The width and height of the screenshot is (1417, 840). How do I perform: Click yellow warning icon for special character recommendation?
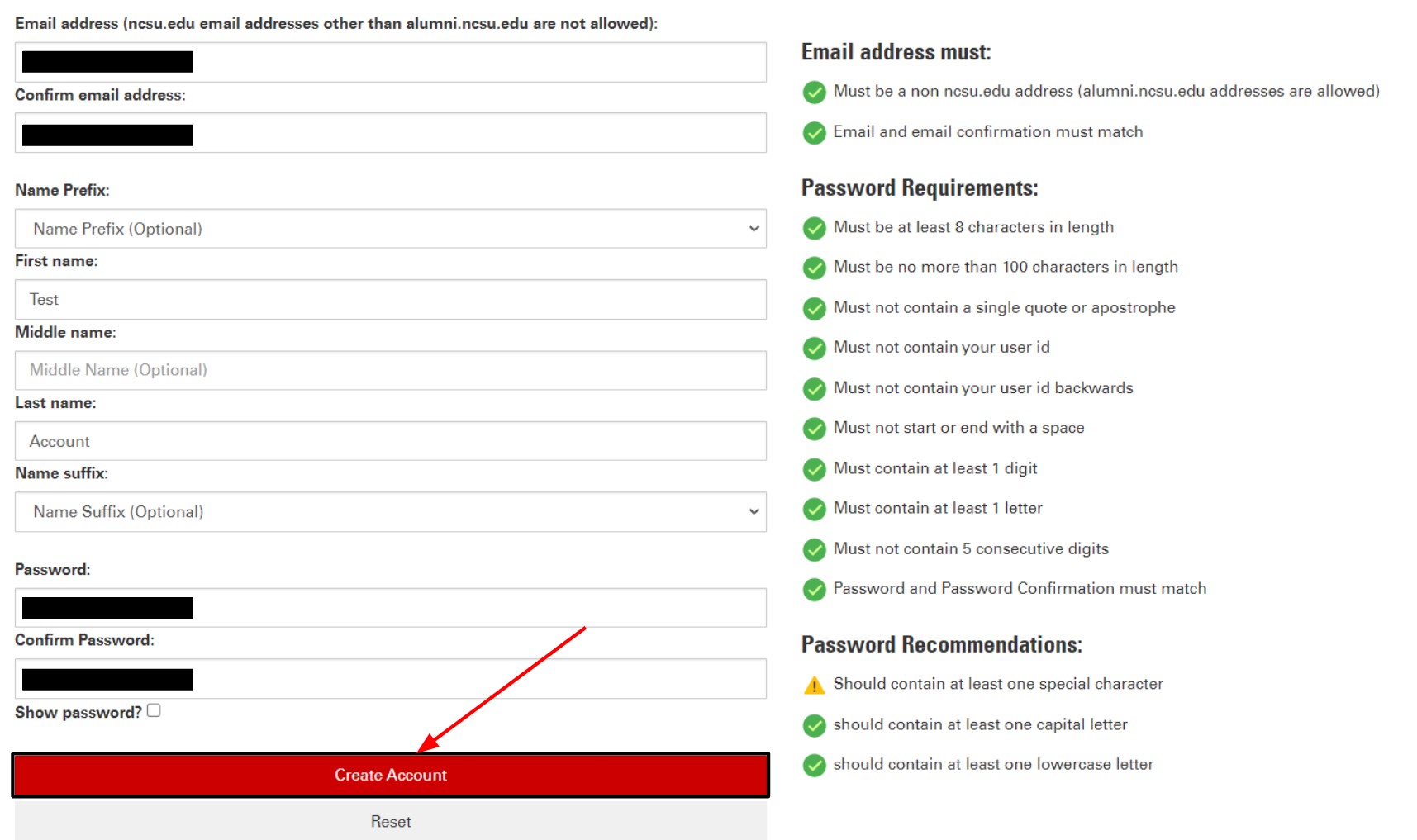[x=814, y=685]
